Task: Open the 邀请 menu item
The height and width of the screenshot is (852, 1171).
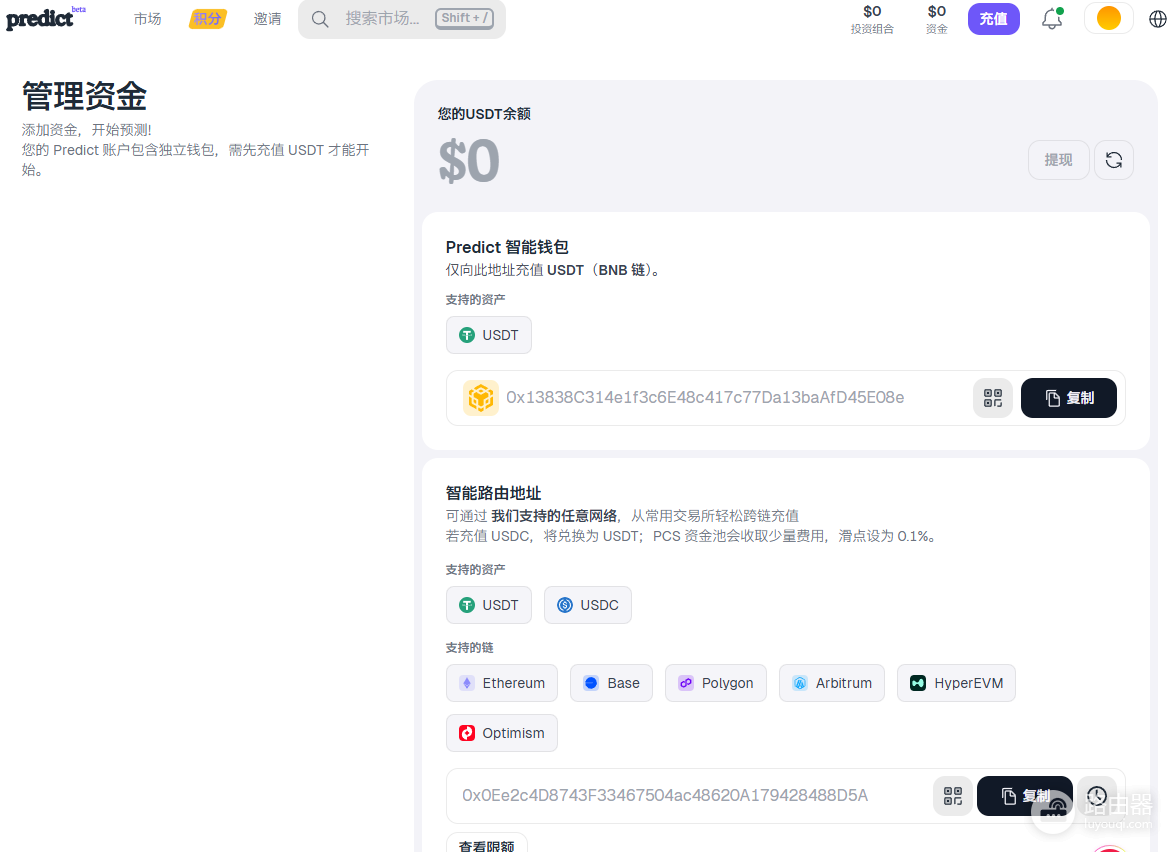Action: [x=267, y=19]
